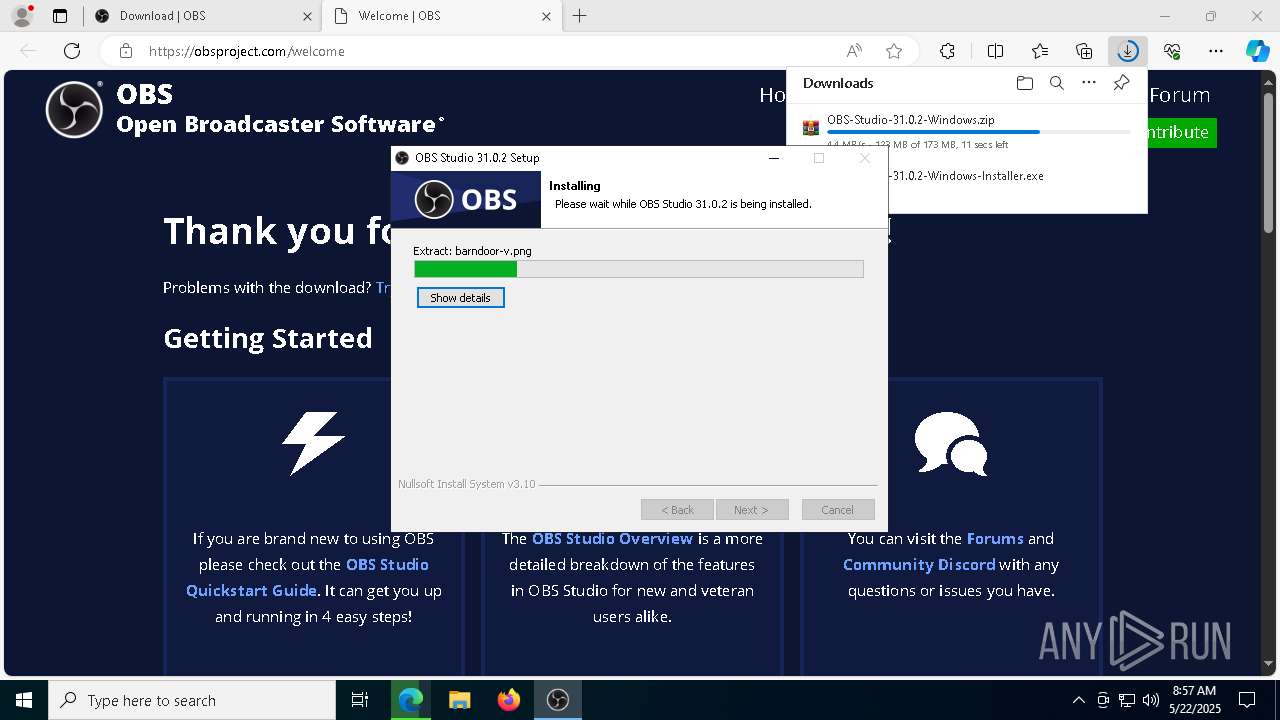Screen dimensions: 1280x720
Task: View site information lock icon
Action: pos(125,51)
